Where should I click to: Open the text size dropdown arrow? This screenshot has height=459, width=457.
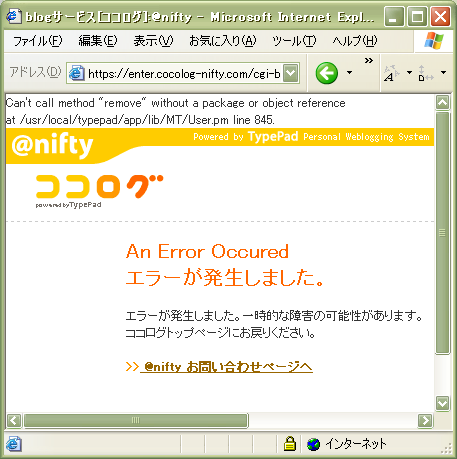(x=409, y=72)
